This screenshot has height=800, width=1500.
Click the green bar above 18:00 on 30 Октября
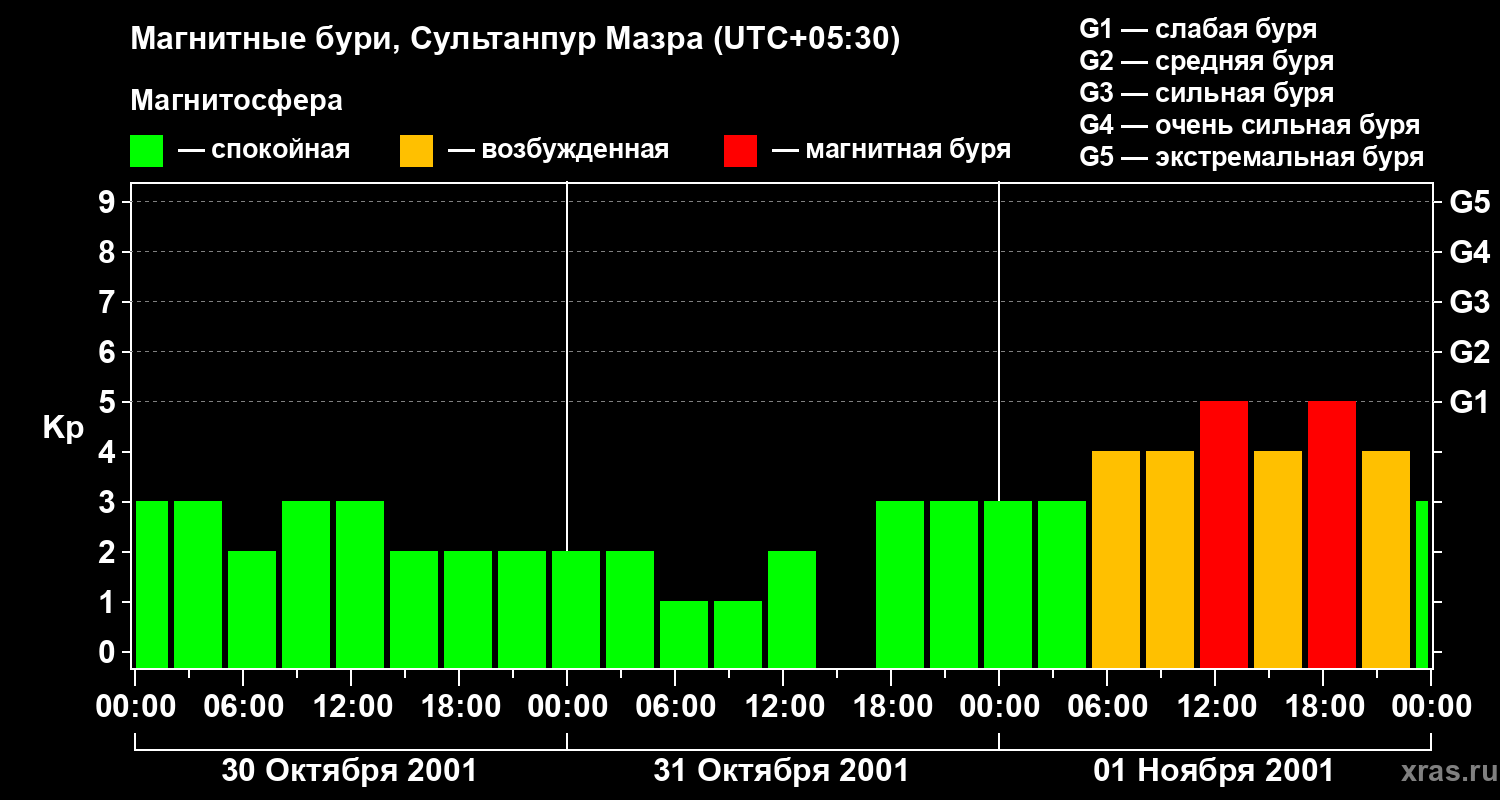pos(468,609)
